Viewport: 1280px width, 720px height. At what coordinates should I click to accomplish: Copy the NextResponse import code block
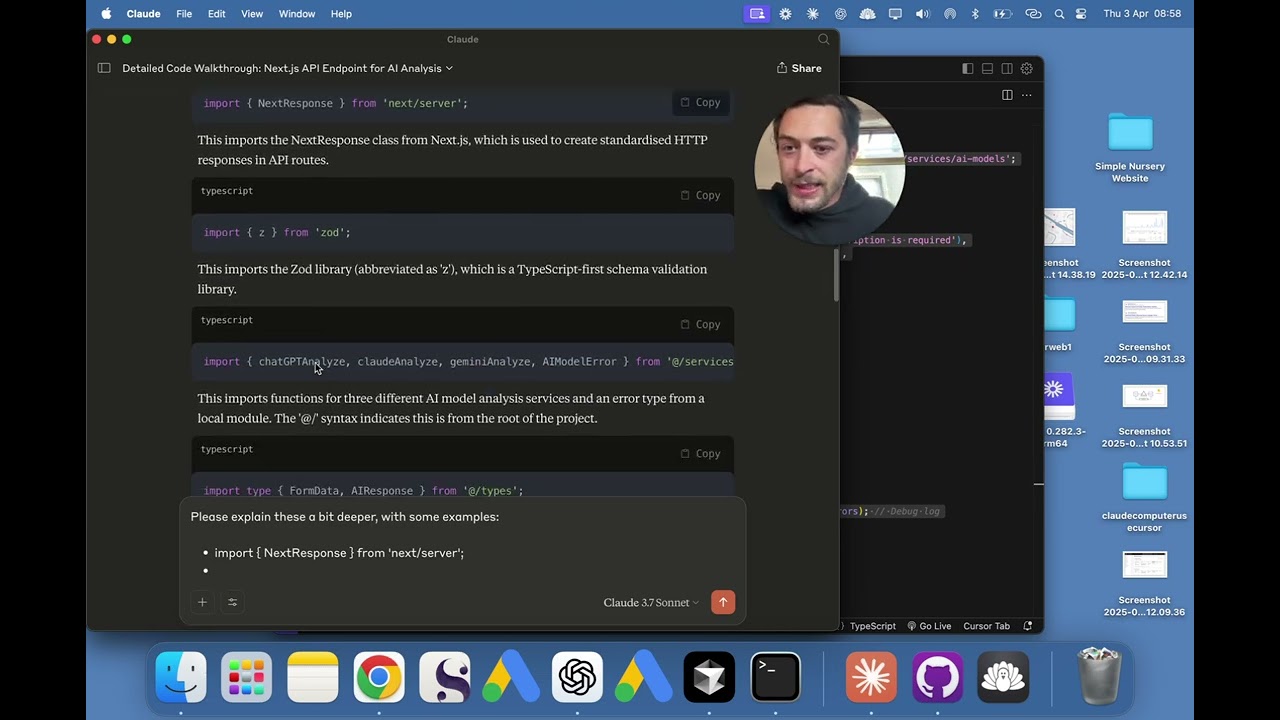point(700,102)
